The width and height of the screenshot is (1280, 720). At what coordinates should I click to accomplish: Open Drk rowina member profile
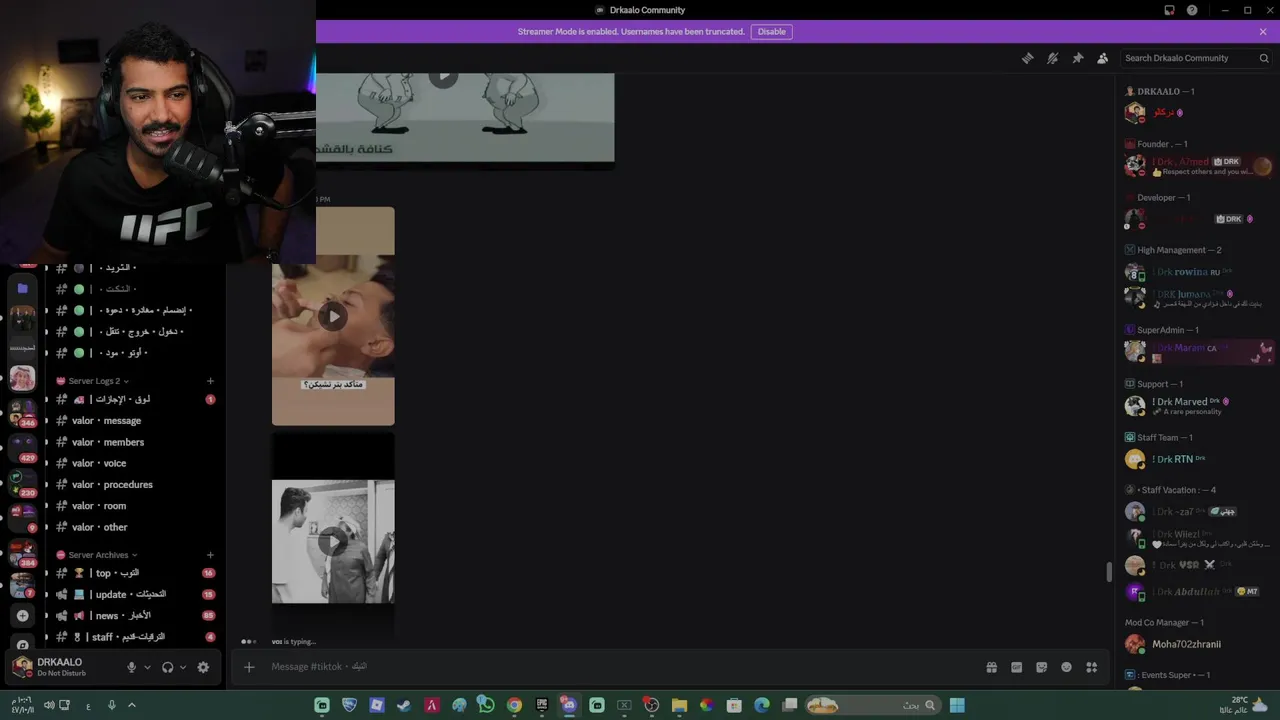[x=1197, y=272]
